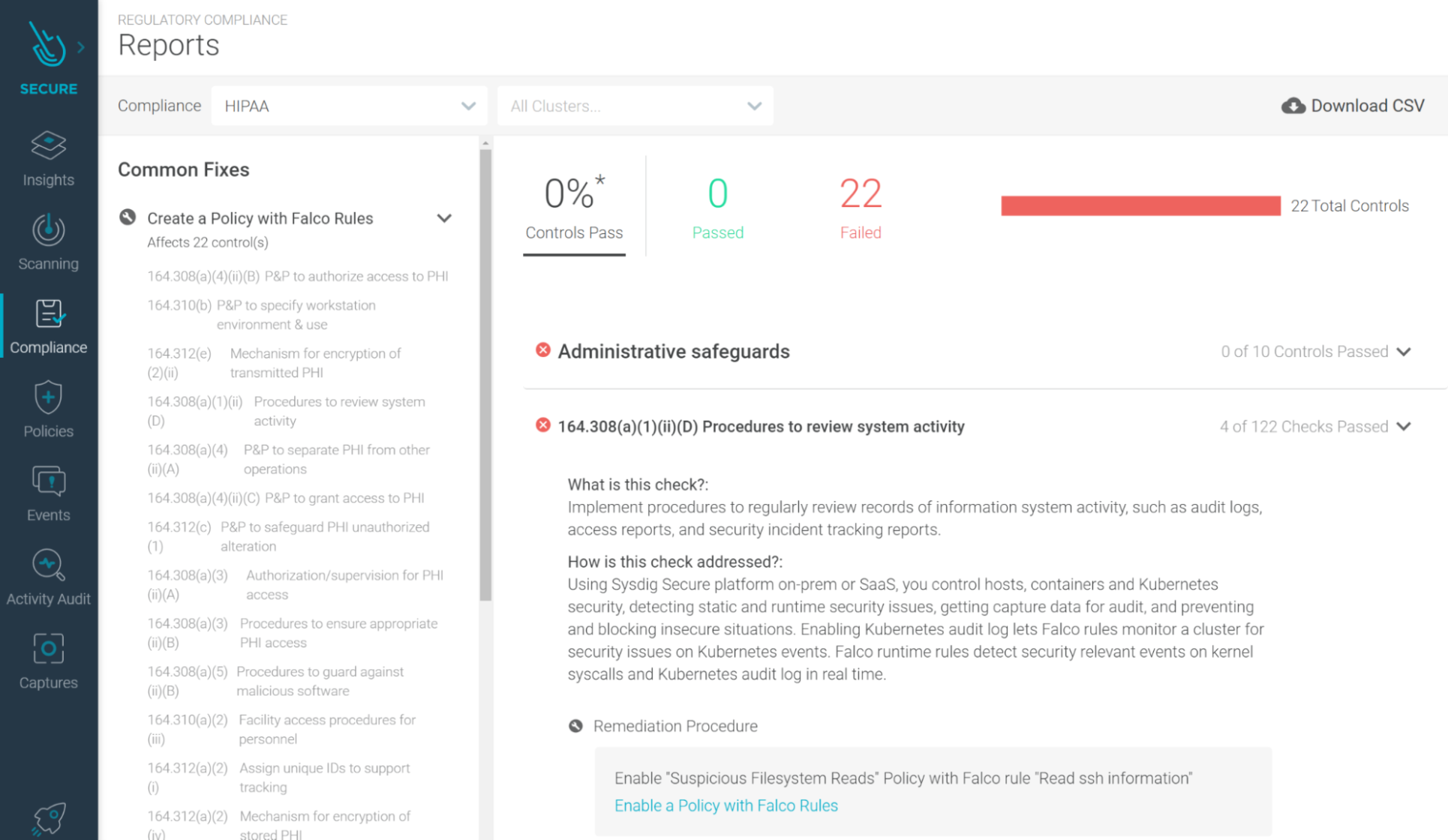Open Enable a Policy with Falco Rules link
Screen dimensions: 1448x840
726,805
